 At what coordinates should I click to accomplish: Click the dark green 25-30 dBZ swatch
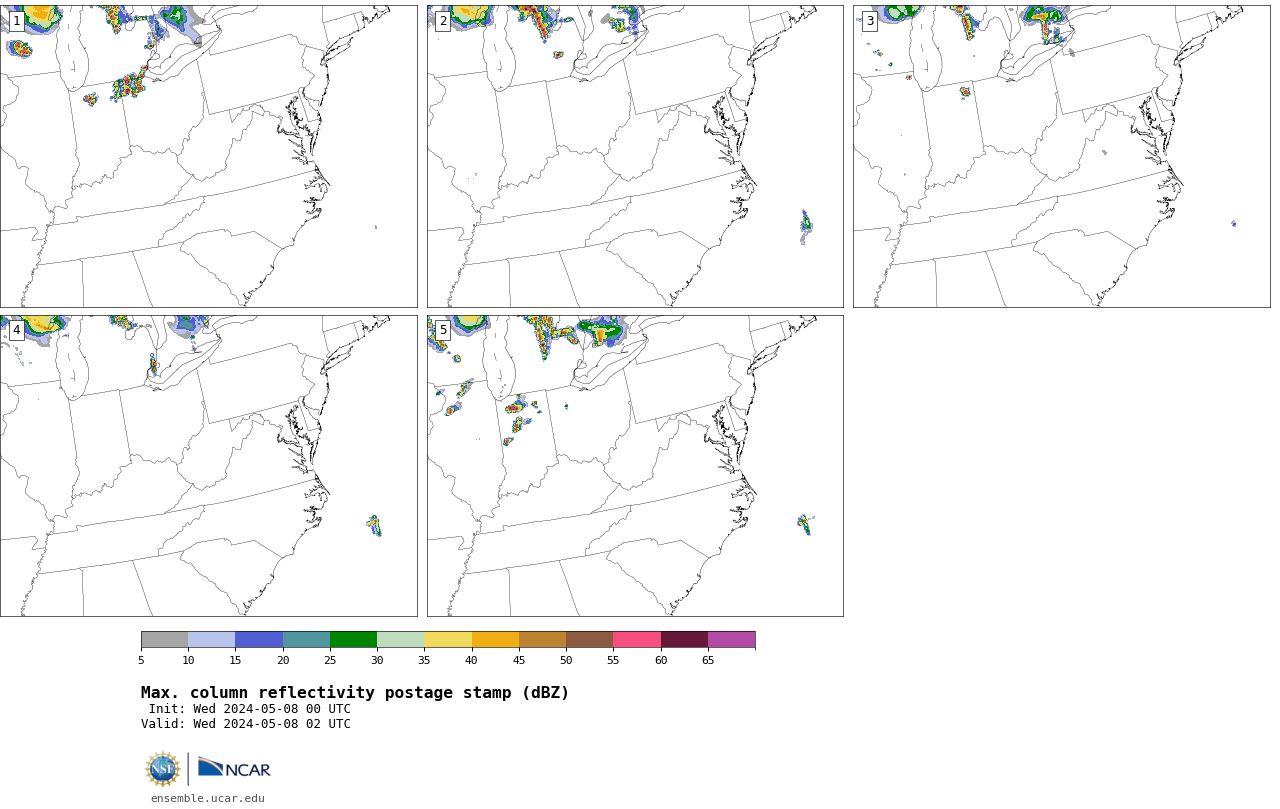[353, 640]
